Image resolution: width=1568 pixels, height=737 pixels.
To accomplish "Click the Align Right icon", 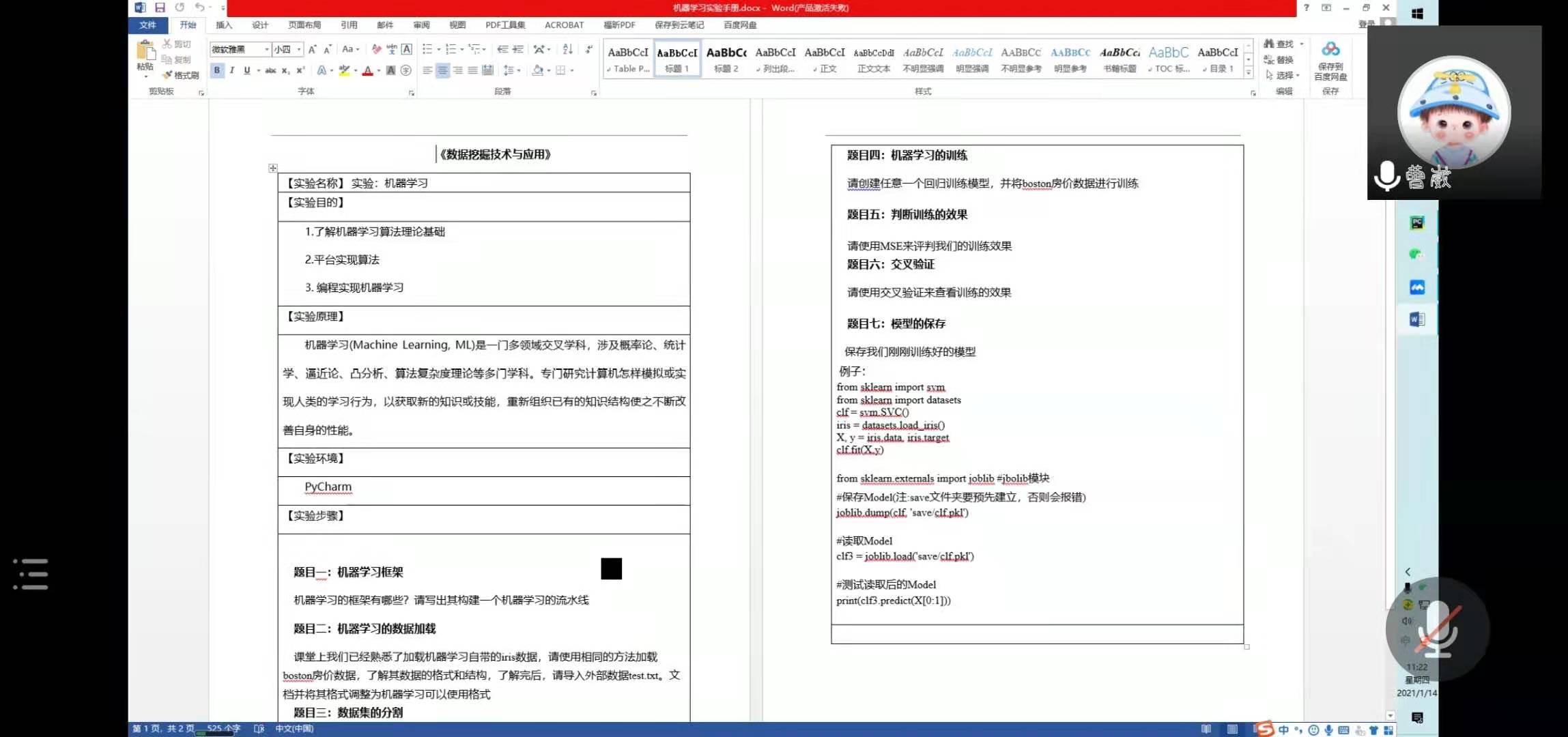I will click(x=457, y=70).
